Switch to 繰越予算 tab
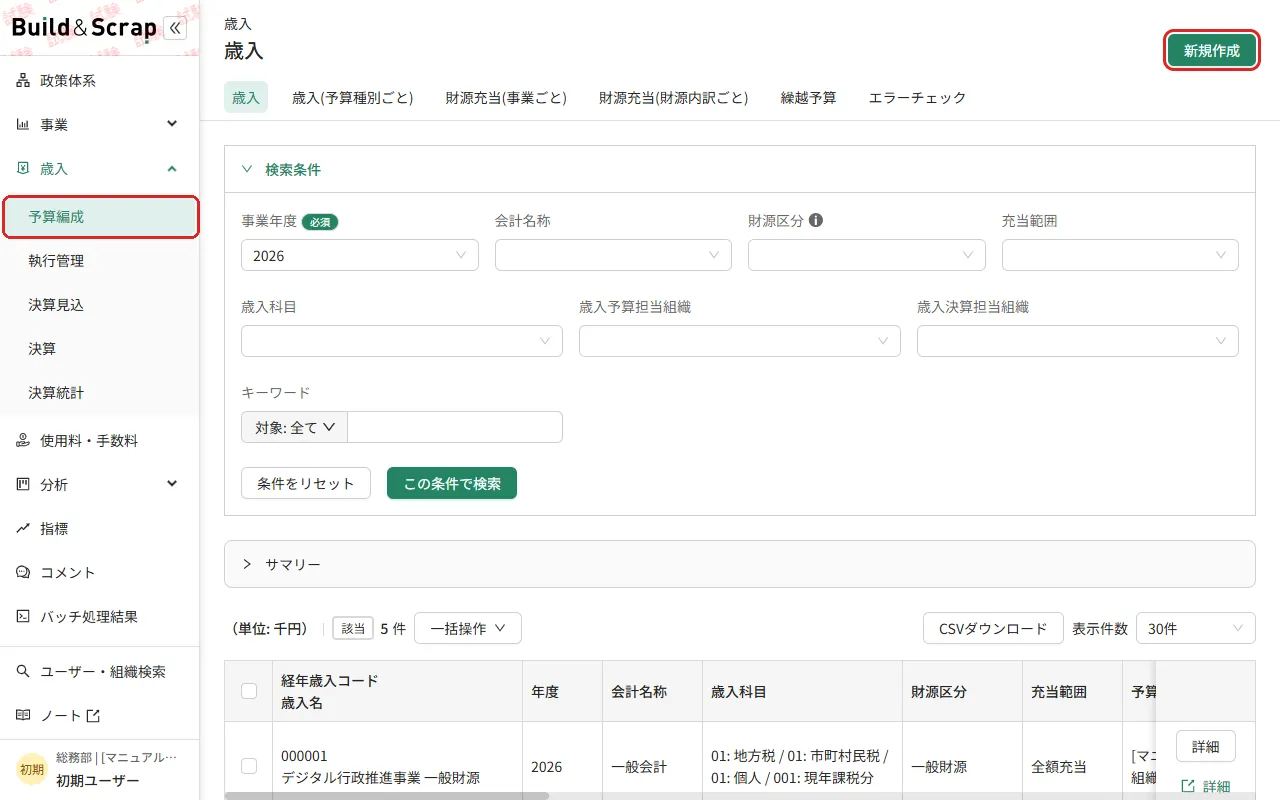 tap(809, 97)
